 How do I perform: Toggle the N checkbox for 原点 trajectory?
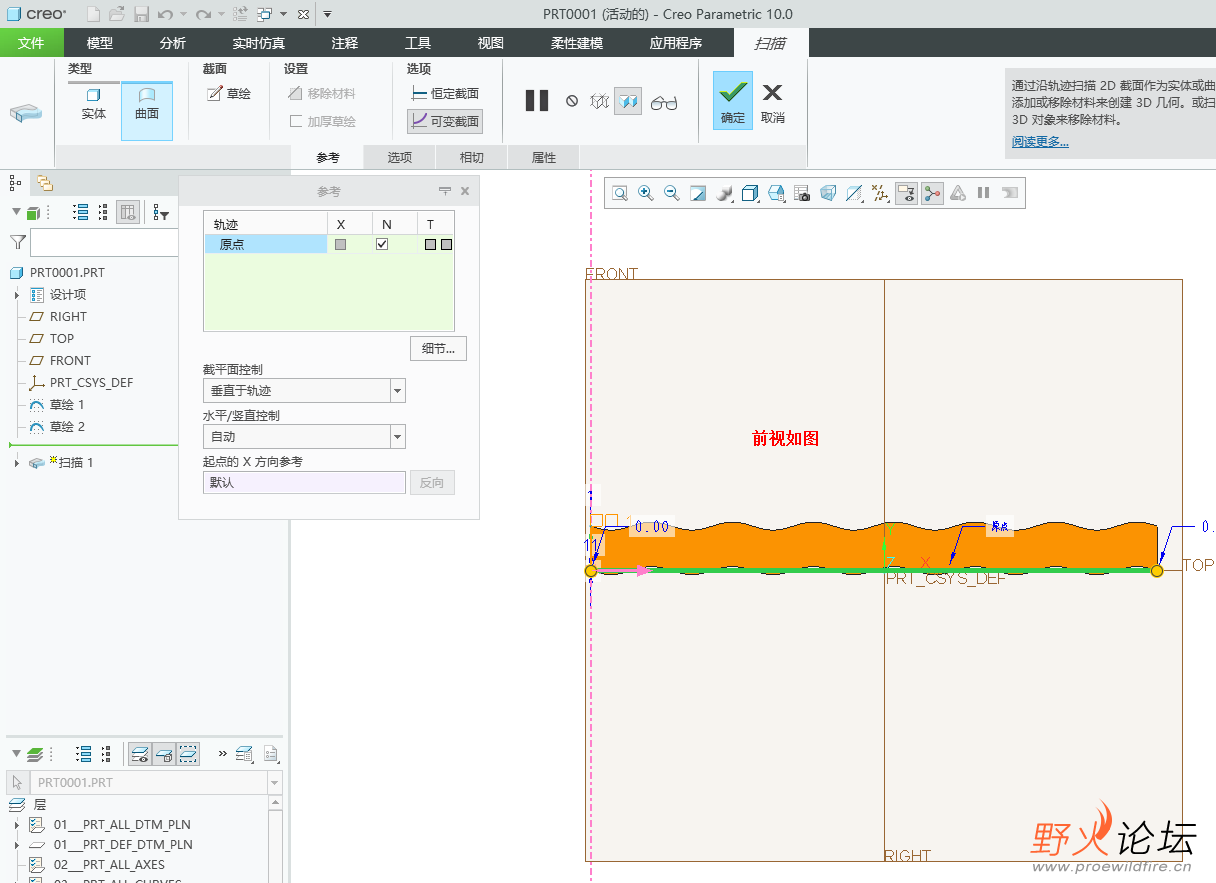pos(382,244)
